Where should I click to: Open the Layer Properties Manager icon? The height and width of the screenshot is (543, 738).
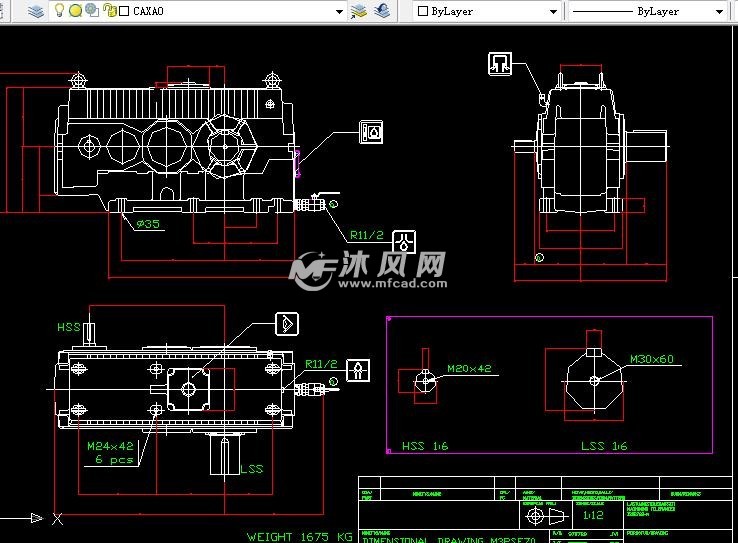(x=36, y=11)
